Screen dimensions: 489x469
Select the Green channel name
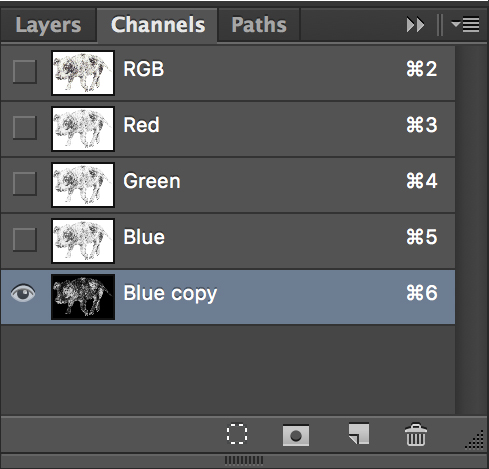point(152,181)
